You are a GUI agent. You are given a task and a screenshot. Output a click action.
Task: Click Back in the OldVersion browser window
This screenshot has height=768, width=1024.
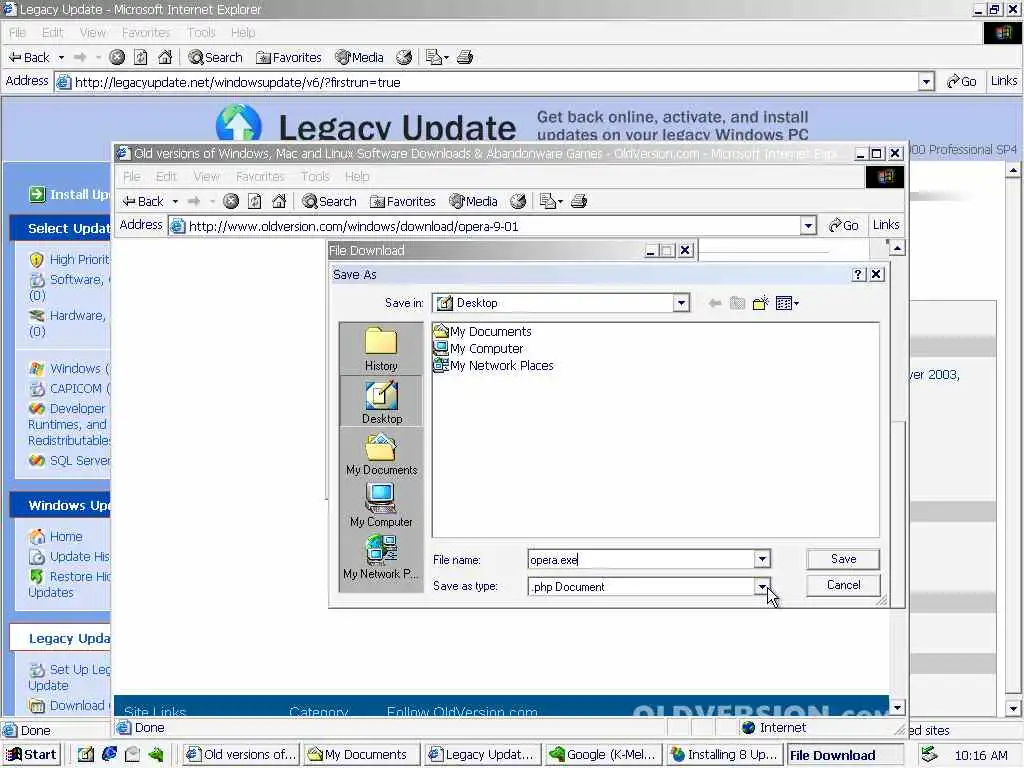144,201
